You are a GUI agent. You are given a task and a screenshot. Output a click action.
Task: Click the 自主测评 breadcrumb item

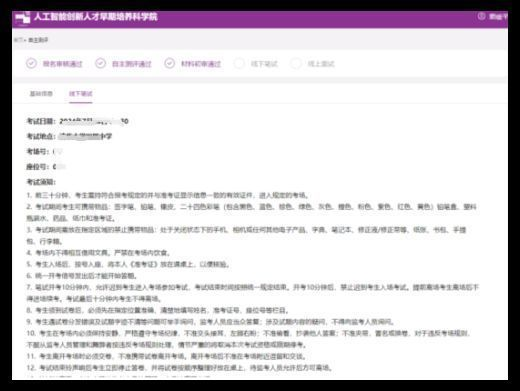coord(38,40)
